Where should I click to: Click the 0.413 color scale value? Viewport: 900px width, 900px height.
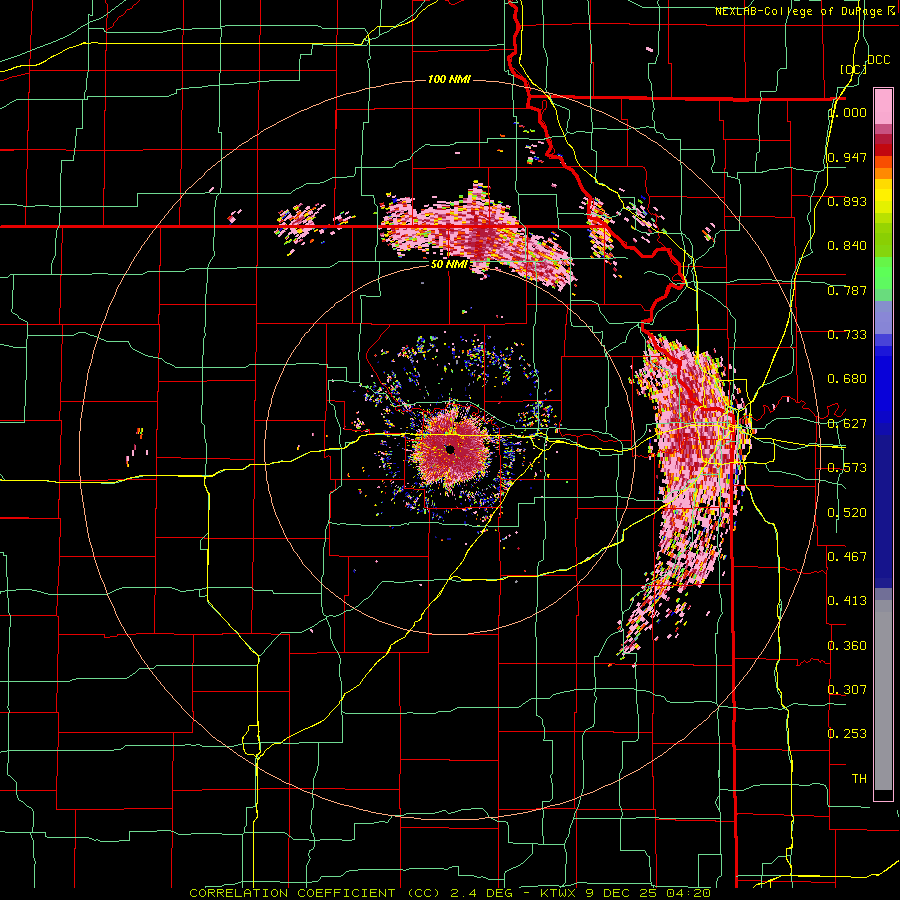tap(847, 601)
